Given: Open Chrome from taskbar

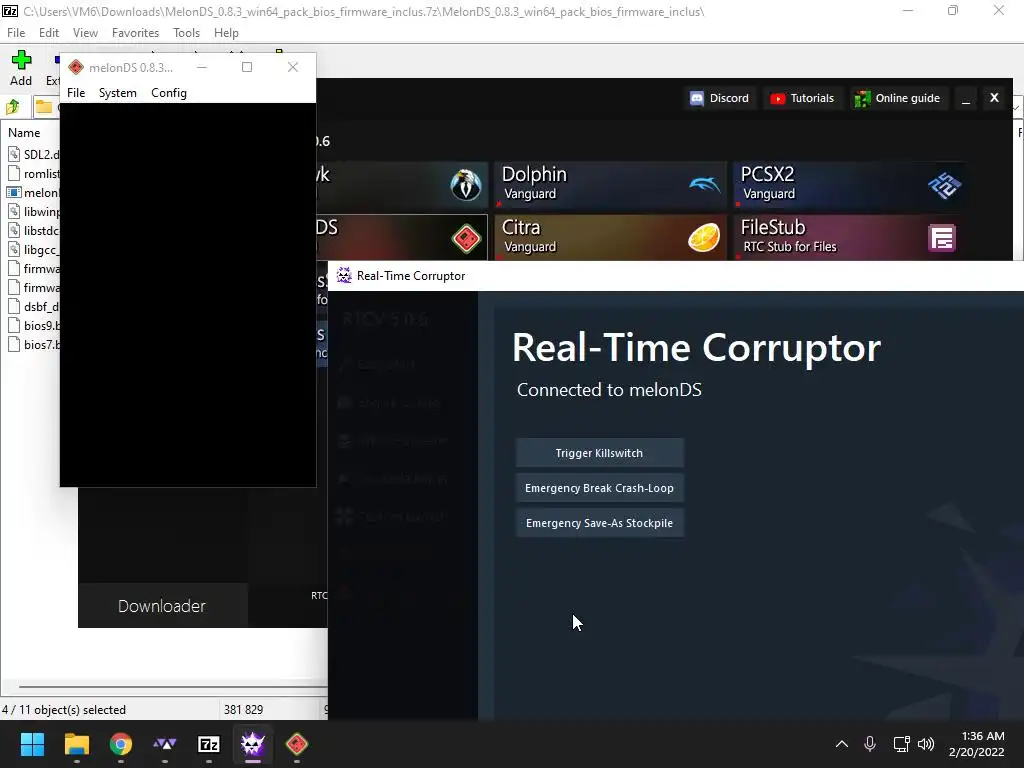Looking at the screenshot, I should coord(120,744).
